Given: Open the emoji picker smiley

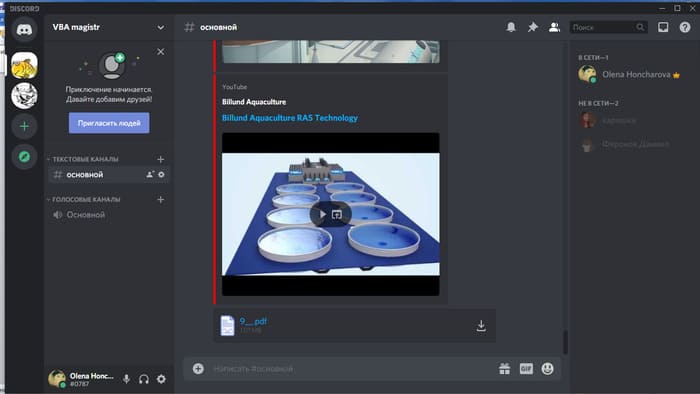Looking at the screenshot, I should (x=547, y=369).
